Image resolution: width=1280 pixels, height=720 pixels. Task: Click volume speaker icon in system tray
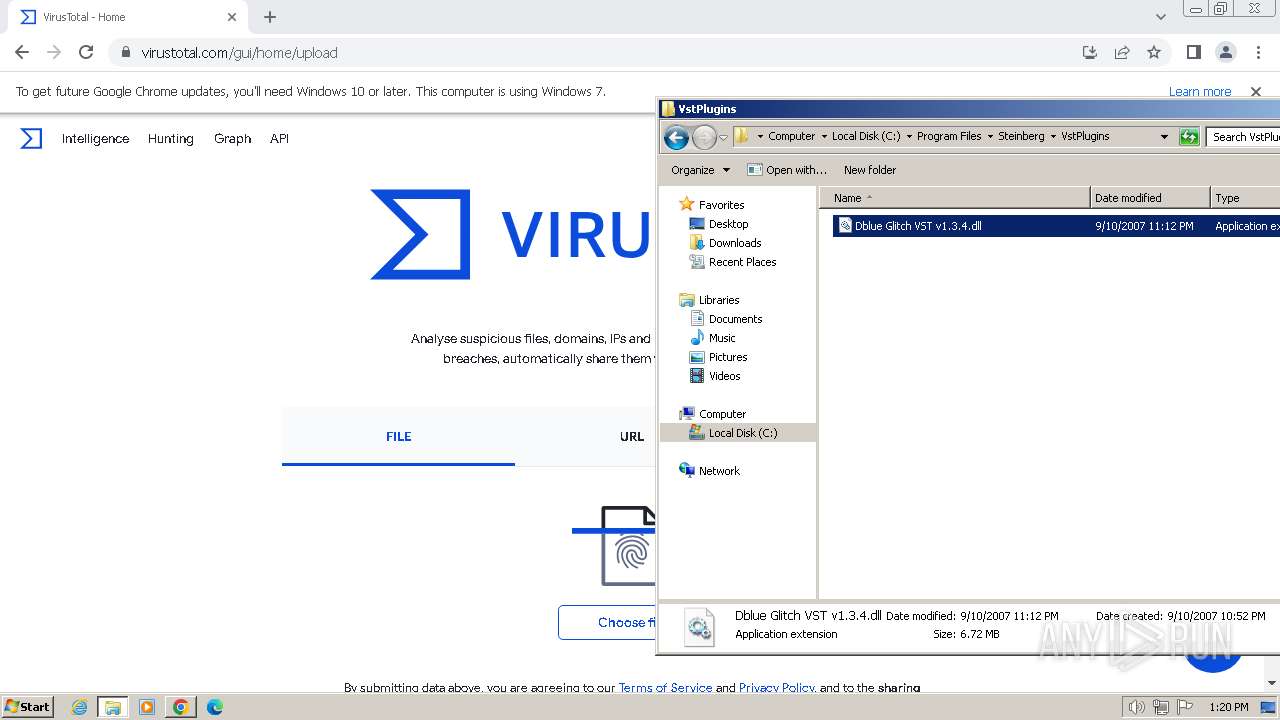point(1136,707)
